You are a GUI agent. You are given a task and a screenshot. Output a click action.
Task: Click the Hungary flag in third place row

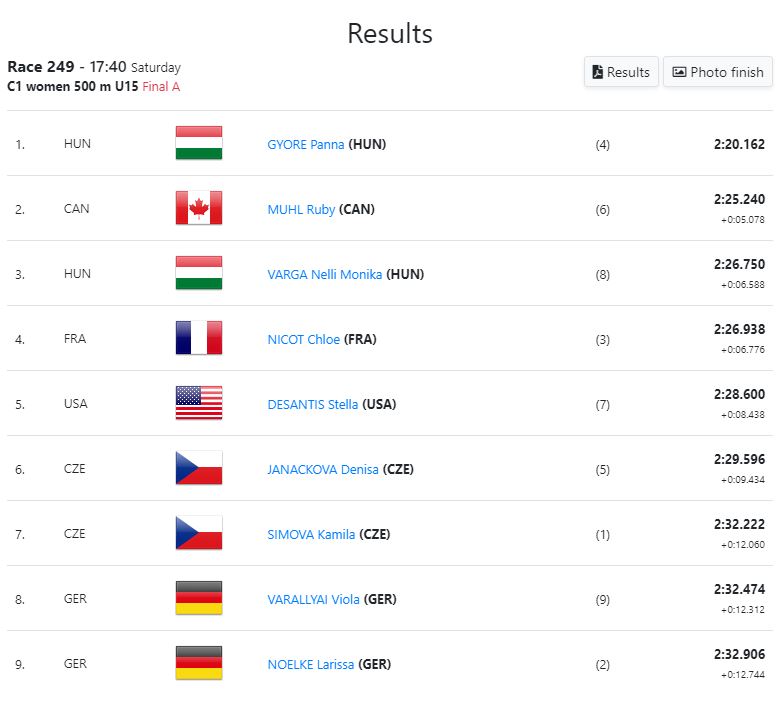199,273
